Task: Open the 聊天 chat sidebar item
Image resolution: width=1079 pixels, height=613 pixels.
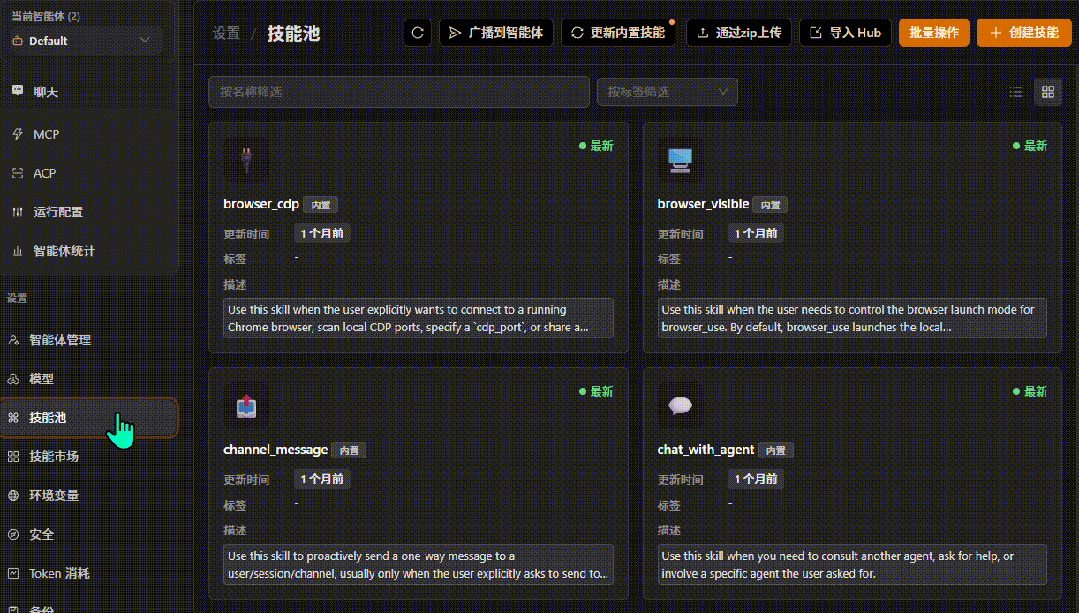Action: point(89,92)
